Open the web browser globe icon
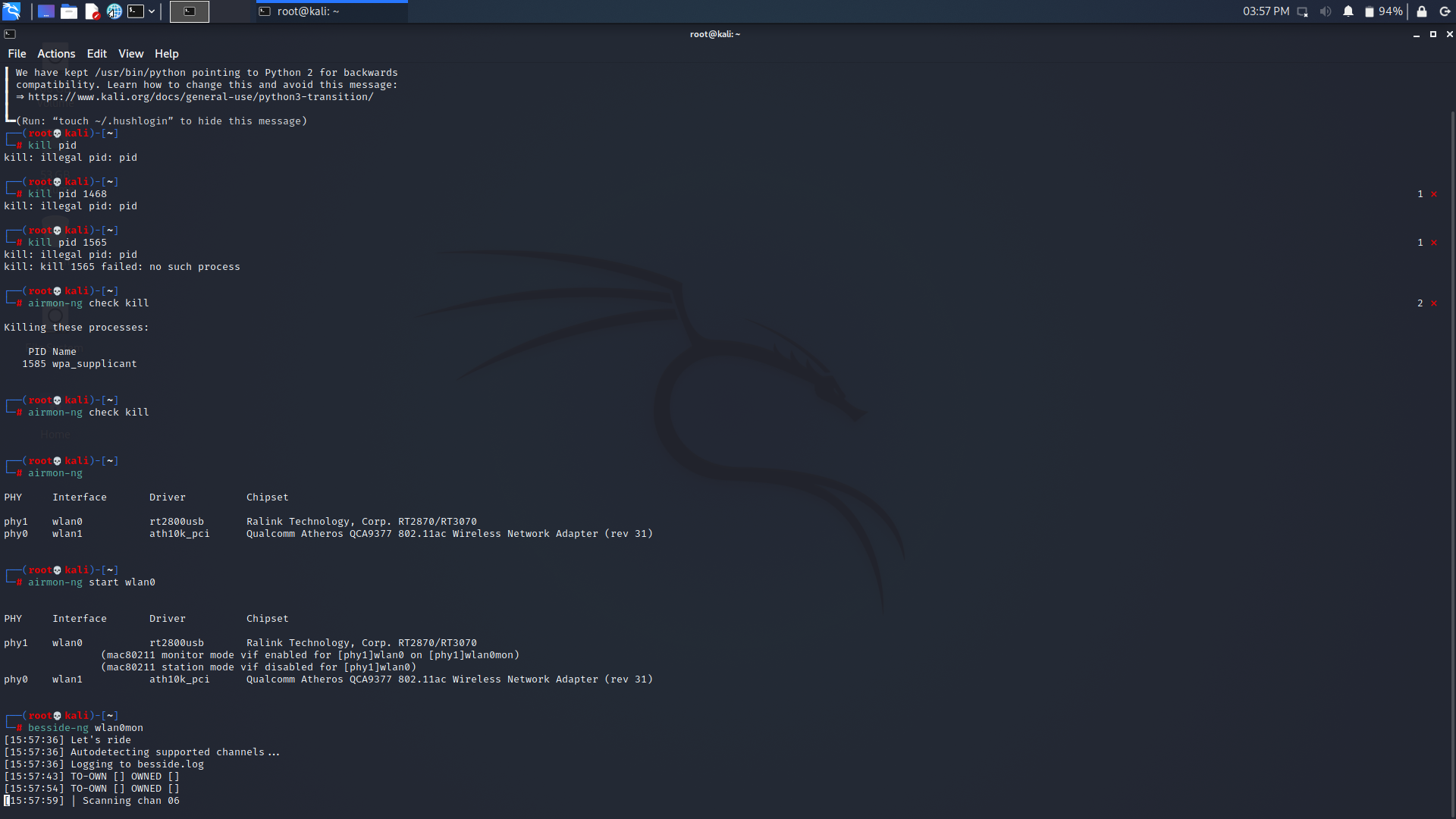The height and width of the screenshot is (819, 1456). click(x=115, y=11)
